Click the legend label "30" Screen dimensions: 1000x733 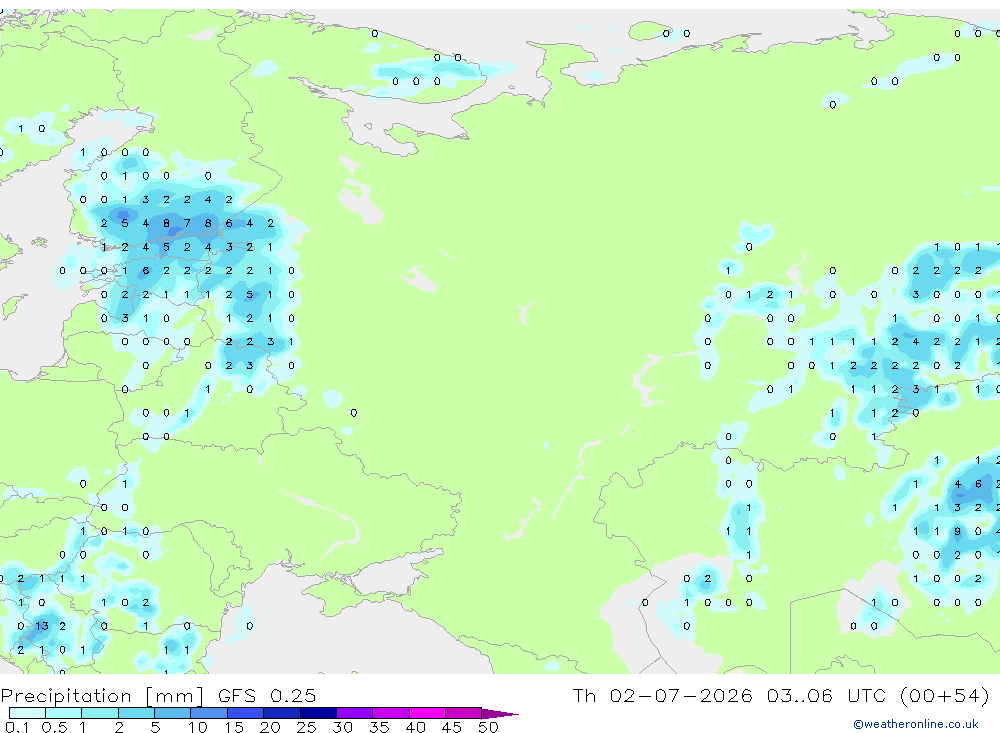[x=342, y=727]
